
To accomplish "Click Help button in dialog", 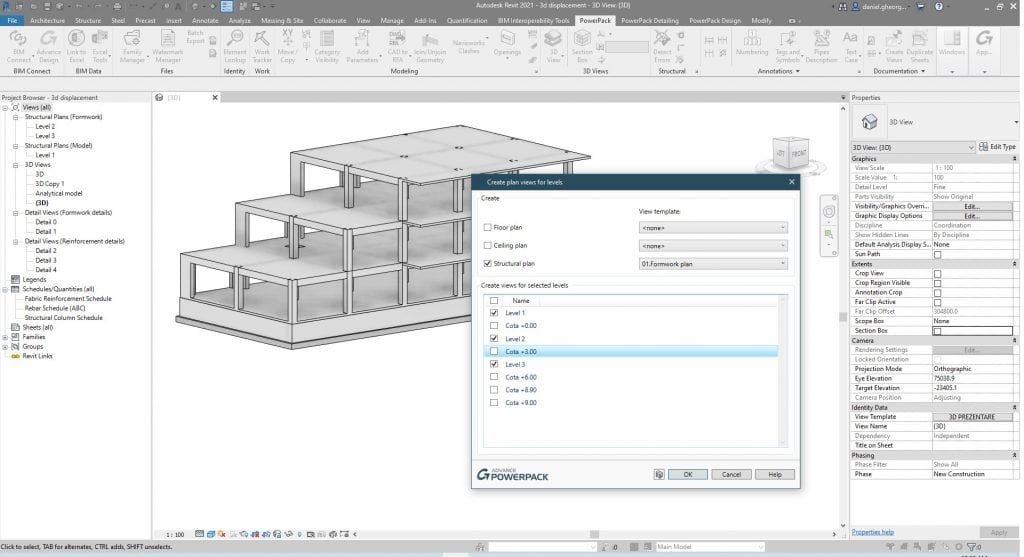I will [x=775, y=475].
